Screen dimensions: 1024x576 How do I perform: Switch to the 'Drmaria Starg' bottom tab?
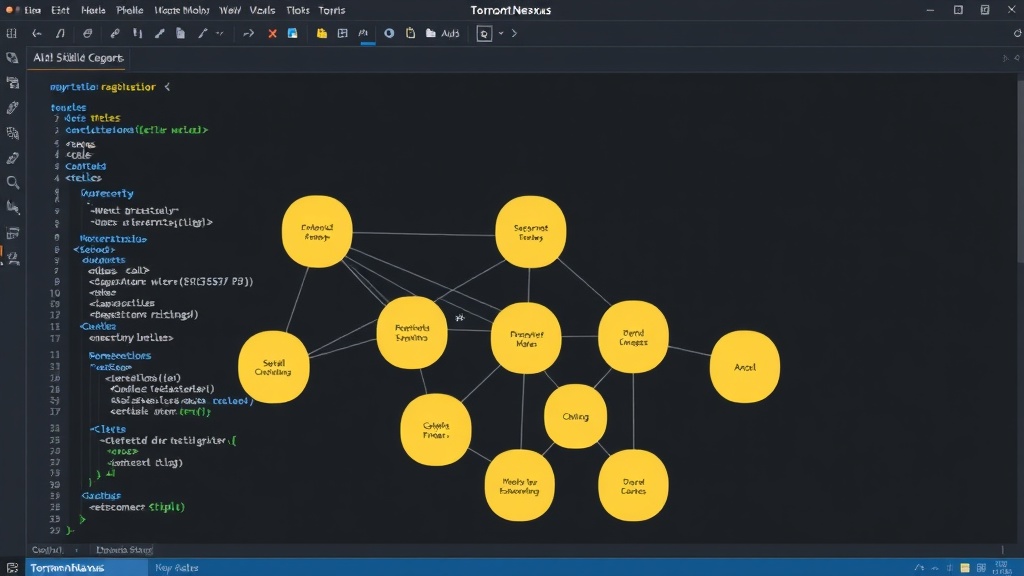[x=124, y=550]
